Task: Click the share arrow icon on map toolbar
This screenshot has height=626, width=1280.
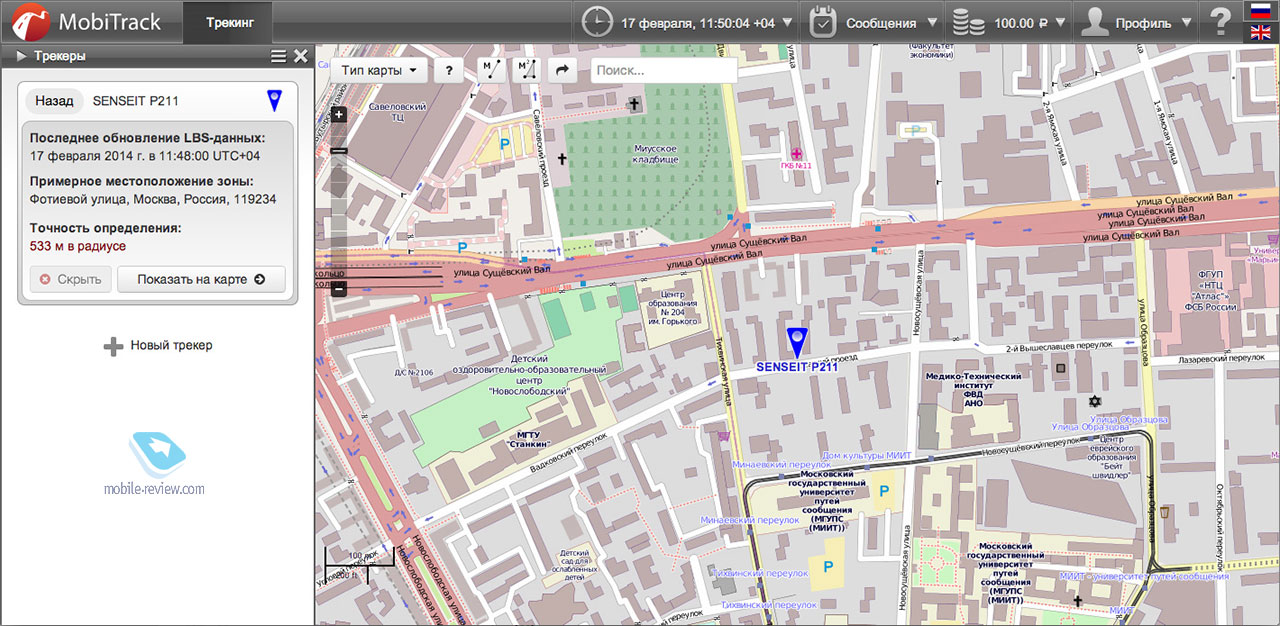Action: coord(562,70)
